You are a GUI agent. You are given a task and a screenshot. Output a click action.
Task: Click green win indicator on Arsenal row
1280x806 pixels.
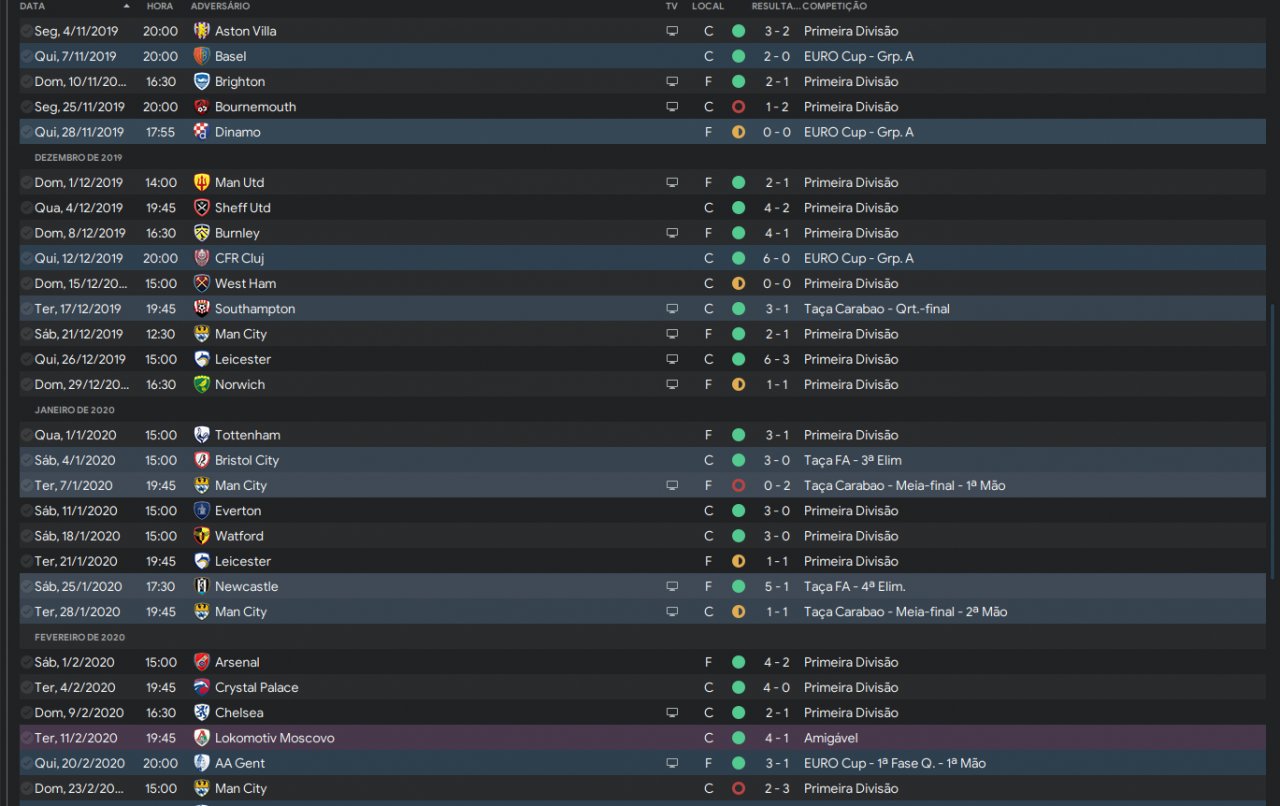[x=738, y=662]
